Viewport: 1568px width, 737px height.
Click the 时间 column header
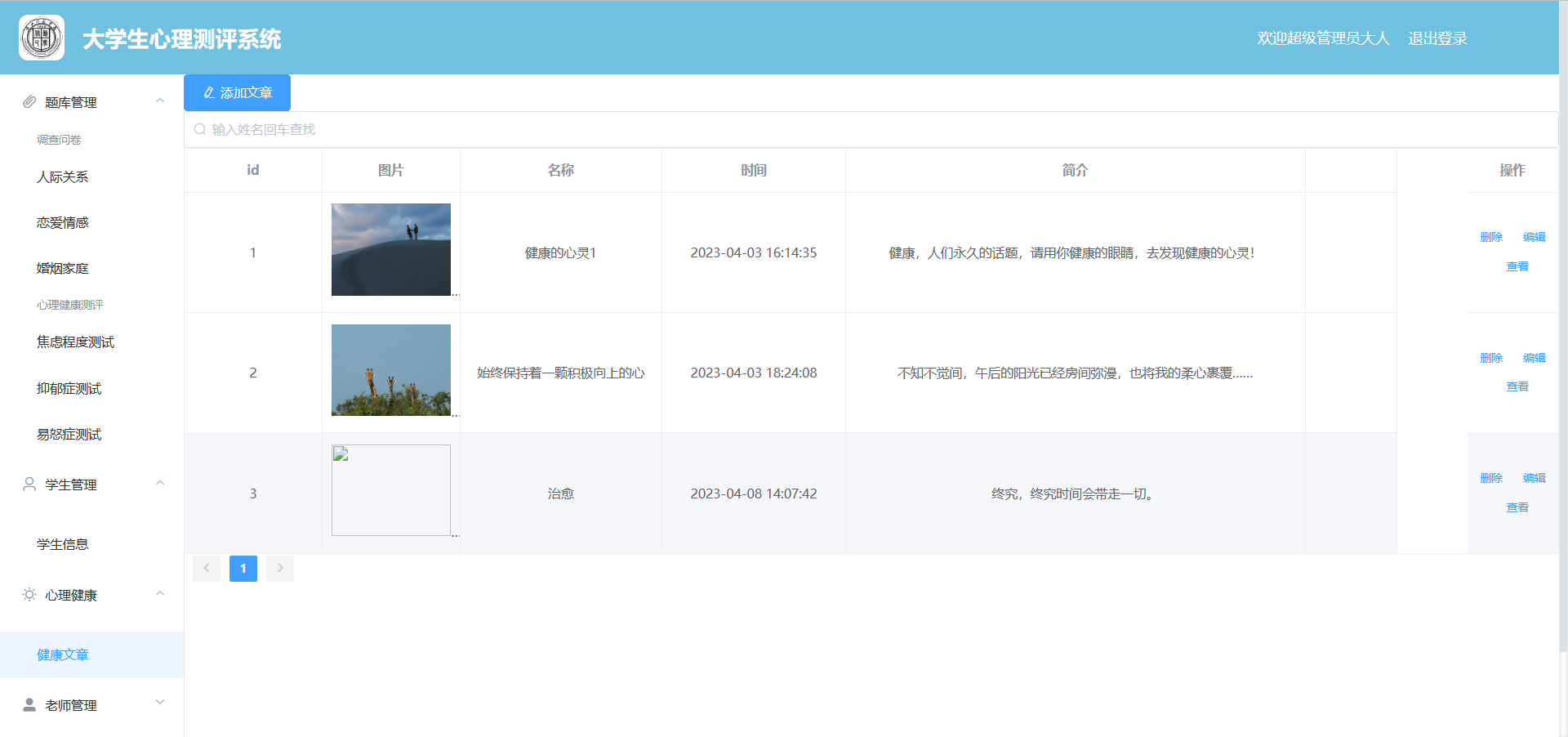[x=754, y=170]
